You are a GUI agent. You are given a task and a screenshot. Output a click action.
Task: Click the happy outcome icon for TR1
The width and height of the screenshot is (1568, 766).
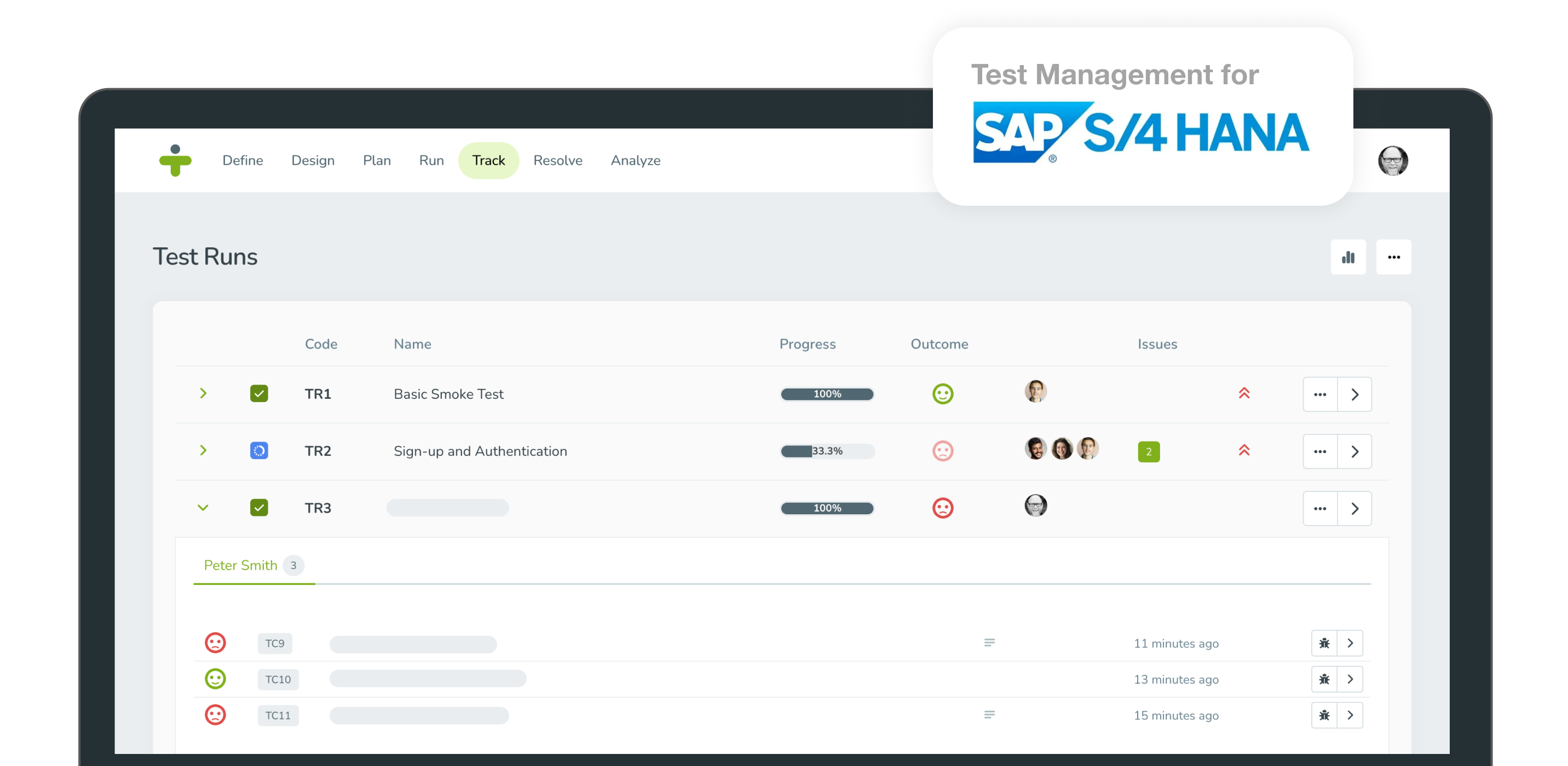point(943,394)
